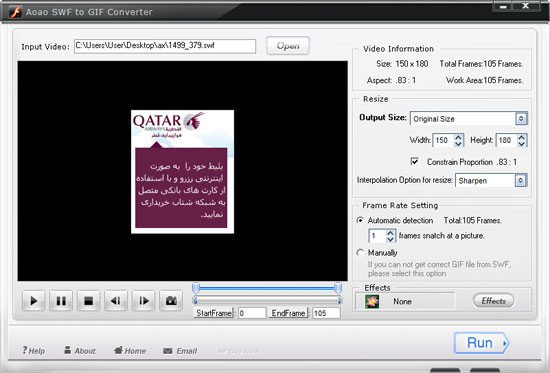Toggle Constrain Proportion checkbox
Screen dimensions: 550x373
pos(415,161)
